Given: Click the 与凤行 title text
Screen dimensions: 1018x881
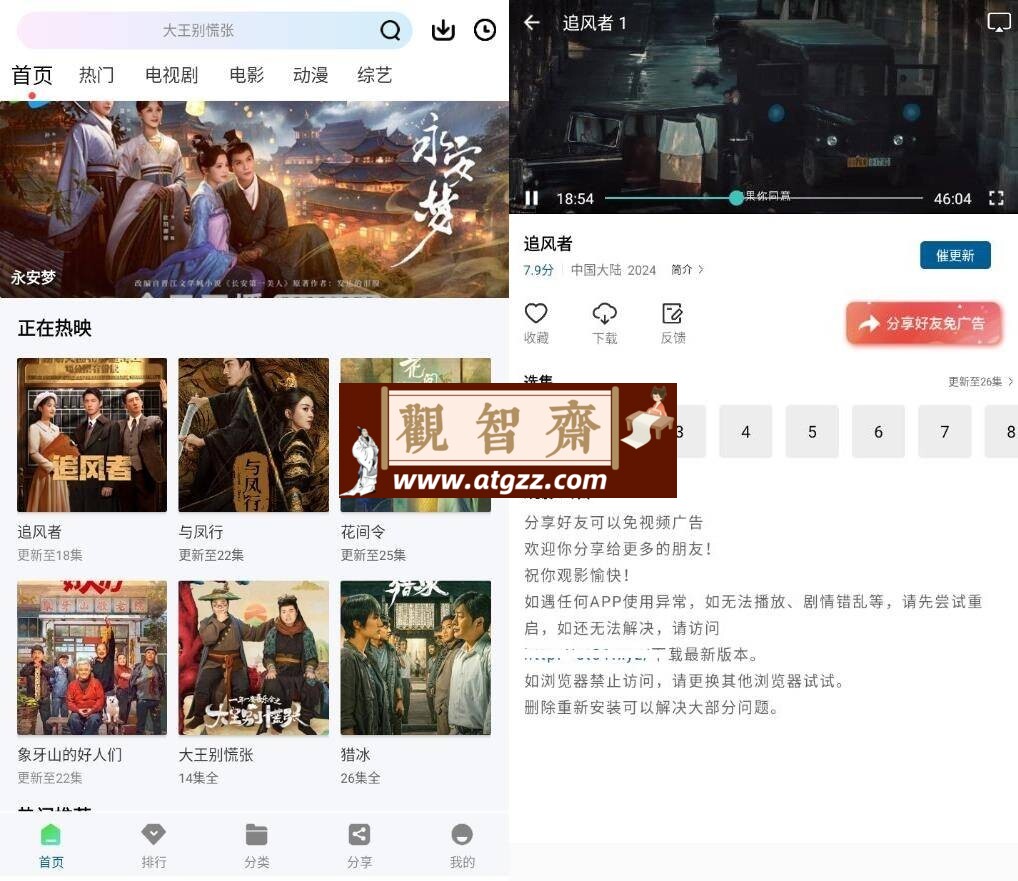Looking at the screenshot, I should pyautogui.click(x=201, y=532).
